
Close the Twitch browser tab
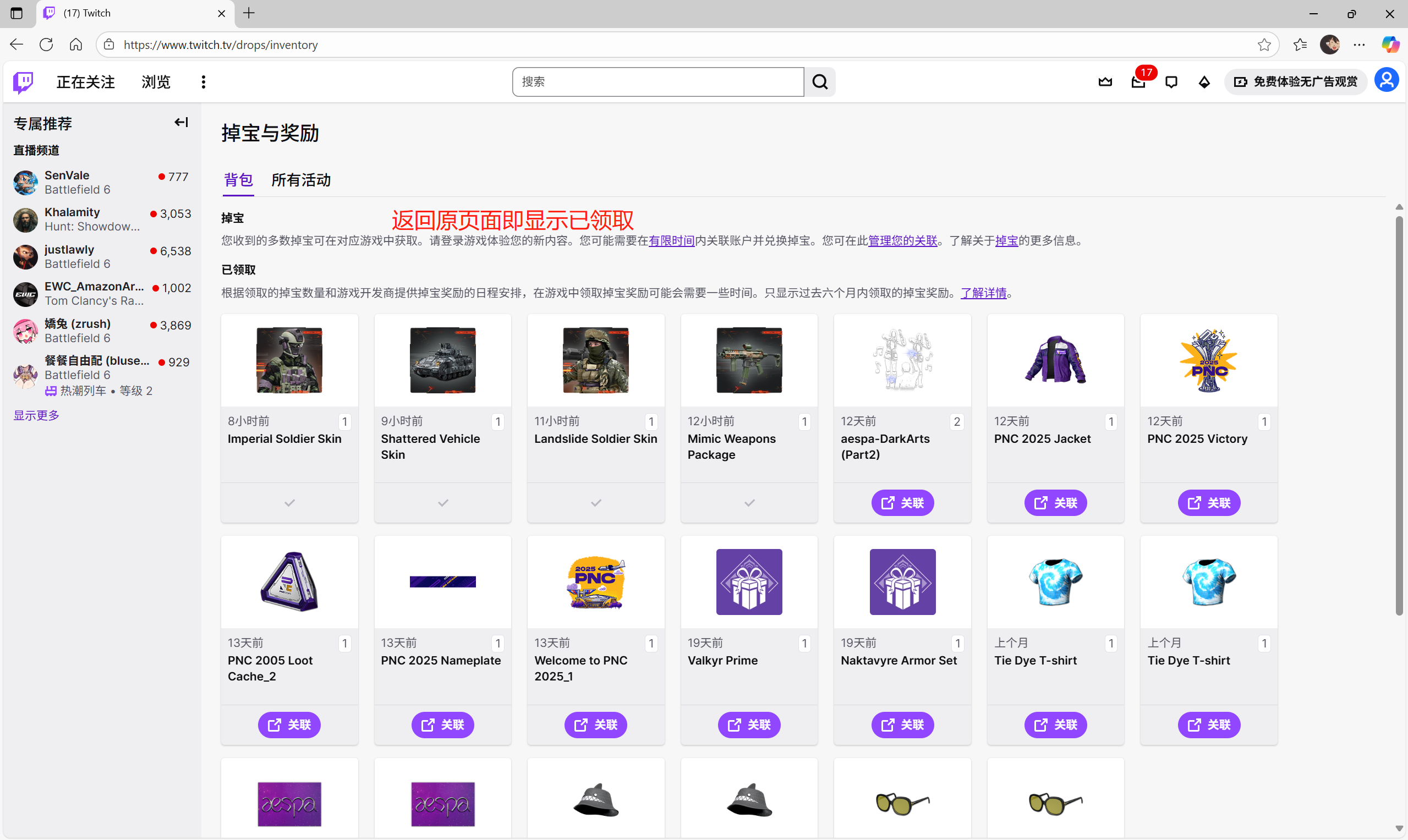coord(221,13)
